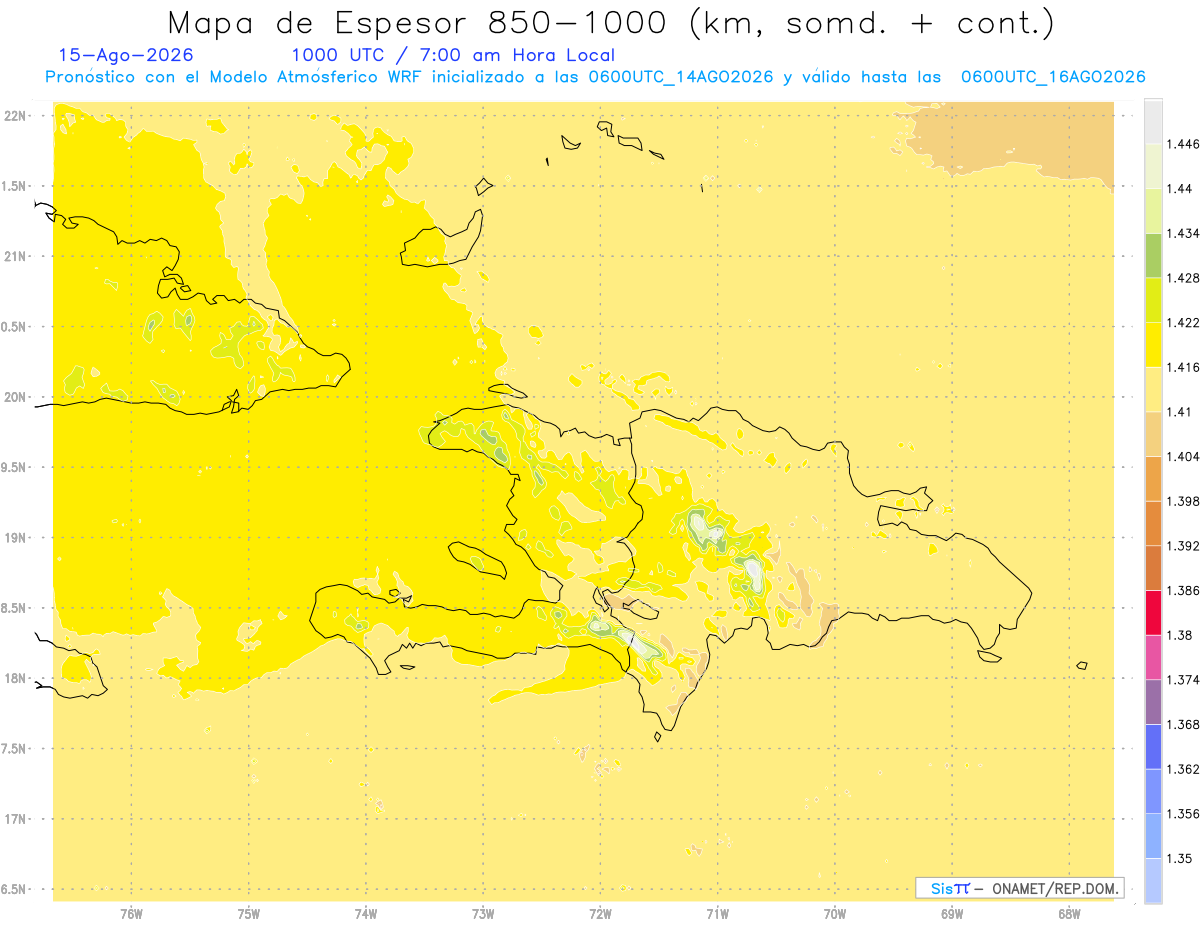Click the '74W' longitude label
1200x927 pixels.
click(x=366, y=914)
